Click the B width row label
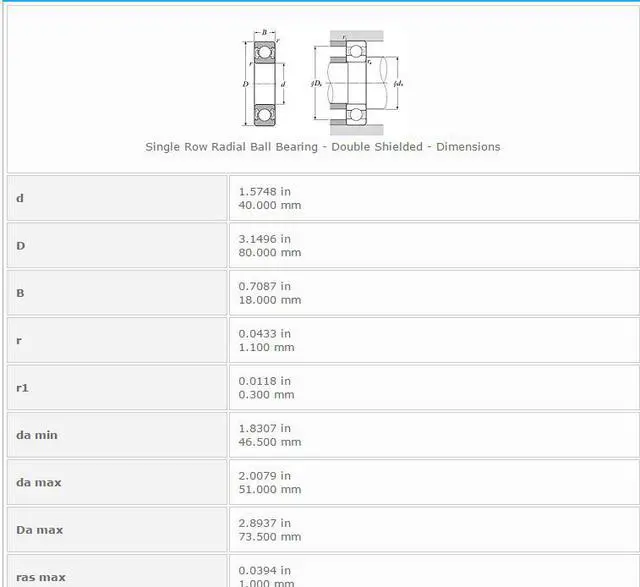The image size is (640, 587). (x=117, y=293)
